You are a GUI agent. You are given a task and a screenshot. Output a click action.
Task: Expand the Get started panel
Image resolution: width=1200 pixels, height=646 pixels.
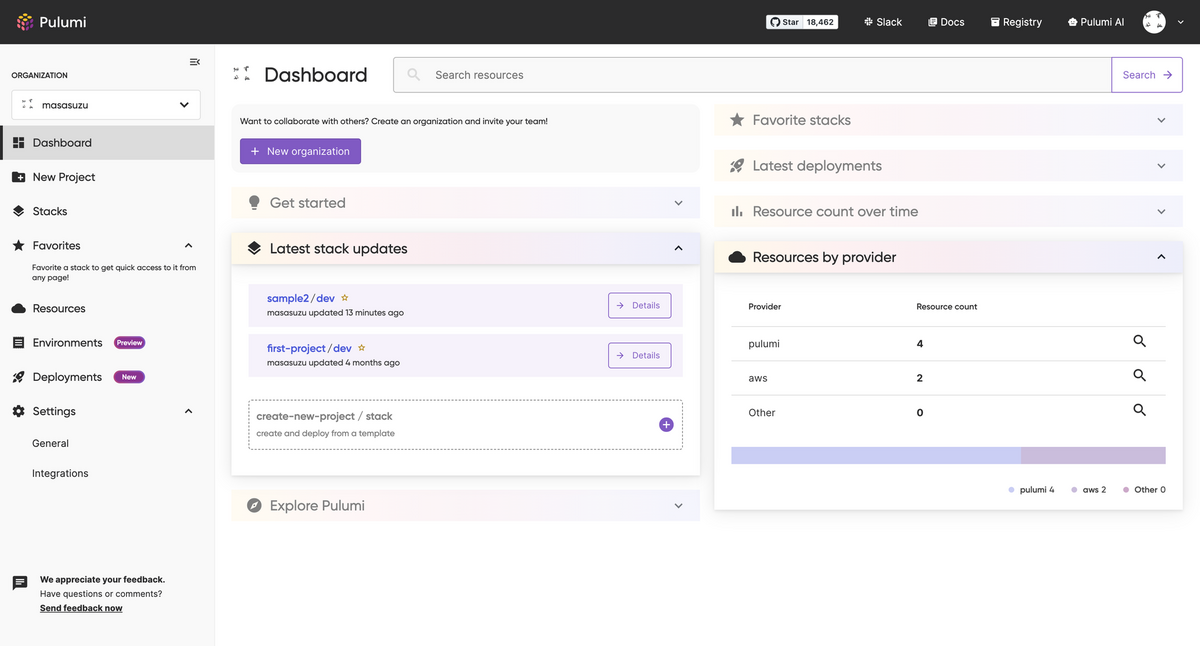[x=678, y=203]
